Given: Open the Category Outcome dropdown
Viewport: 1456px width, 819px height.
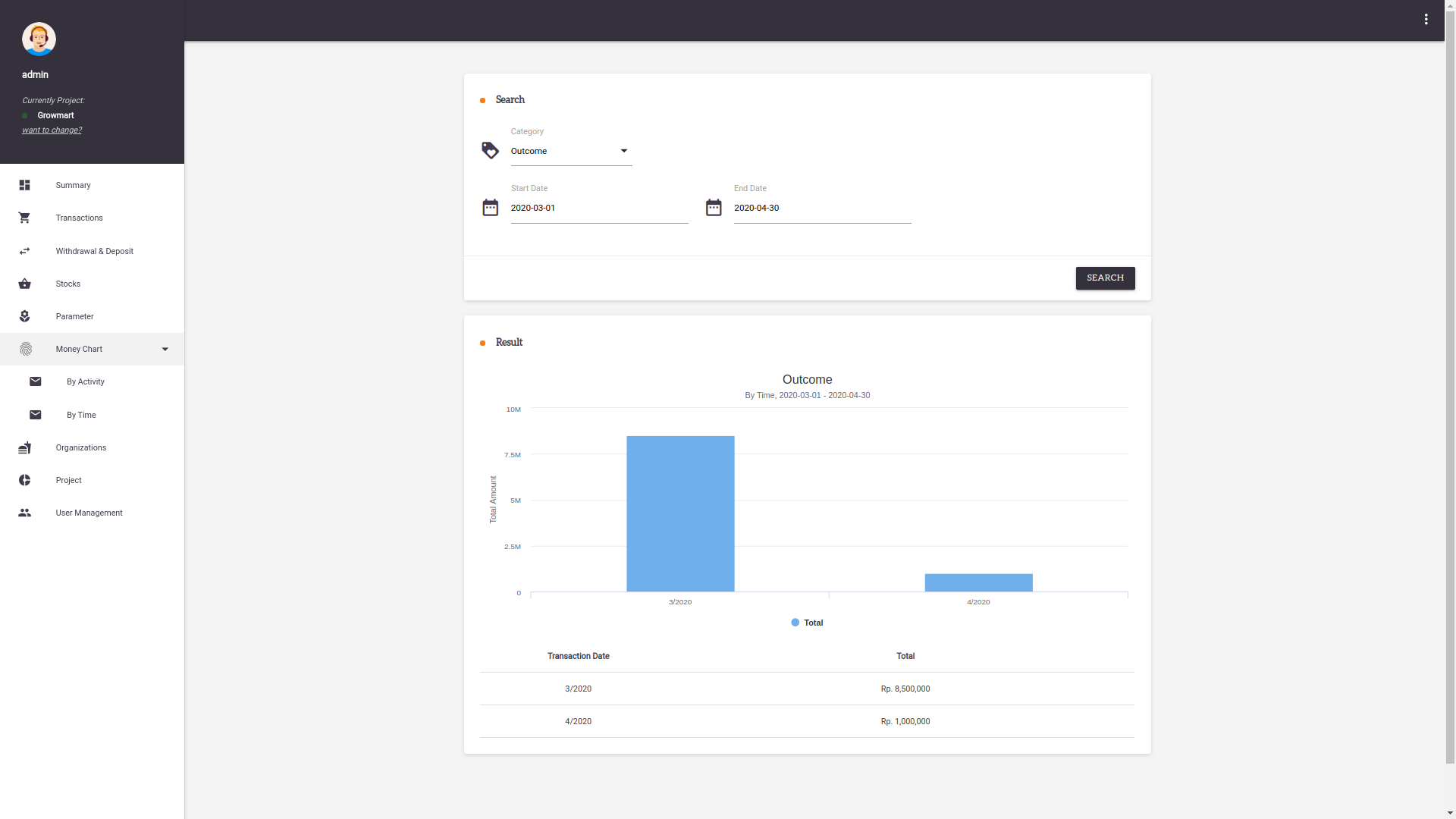Looking at the screenshot, I should (570, 151).
